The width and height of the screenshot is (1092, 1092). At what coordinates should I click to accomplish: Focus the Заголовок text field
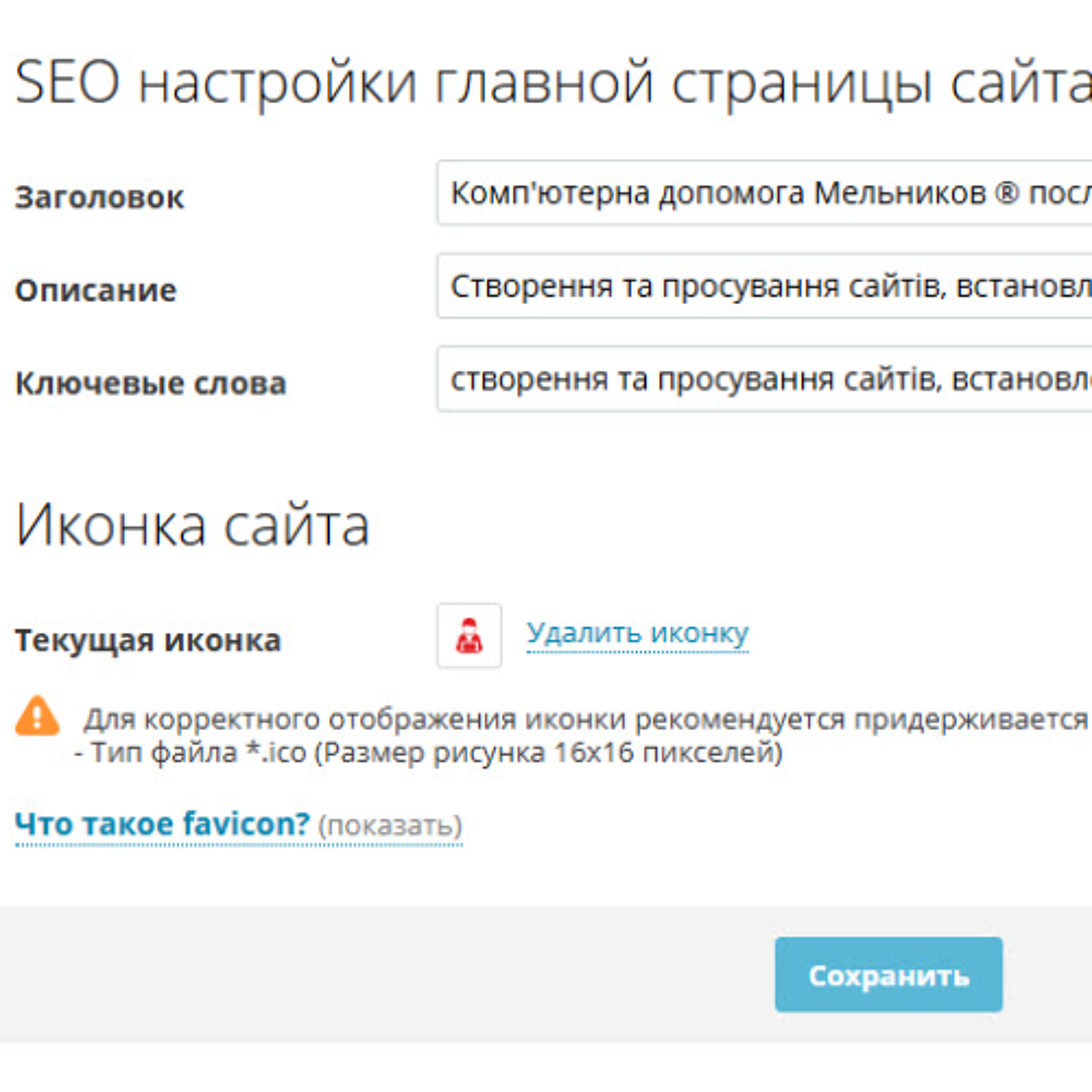(x=764, y=193)
